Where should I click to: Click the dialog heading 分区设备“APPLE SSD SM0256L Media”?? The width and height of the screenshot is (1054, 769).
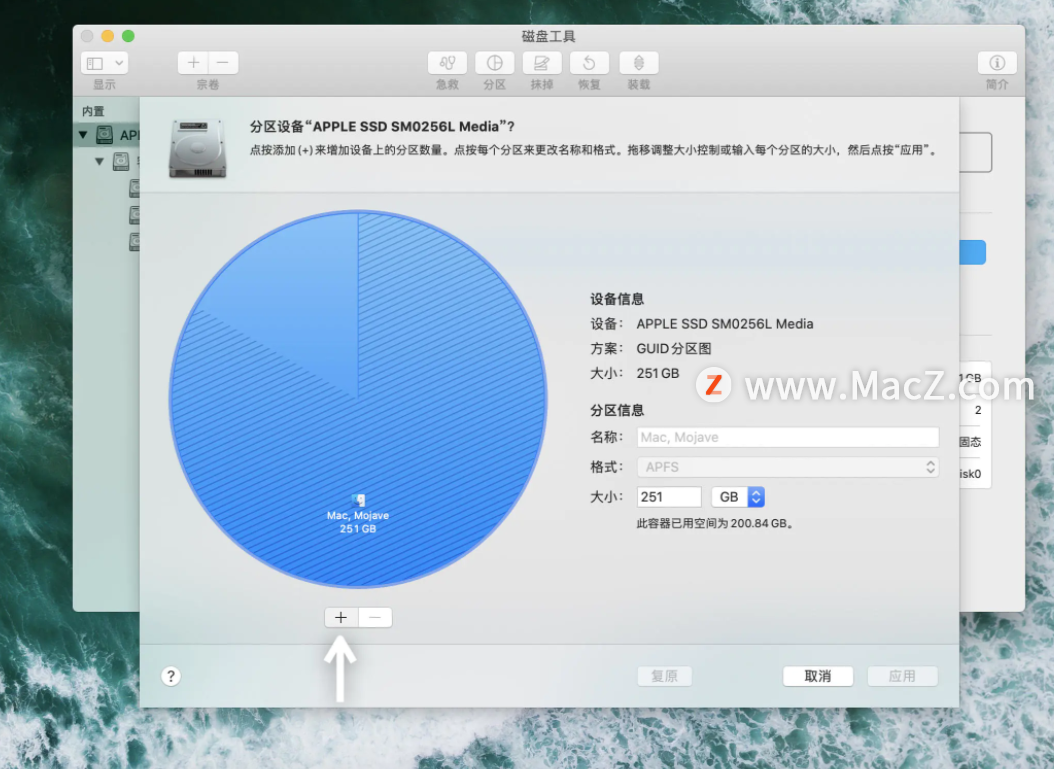pyautogui.click(x=382, y=126)
